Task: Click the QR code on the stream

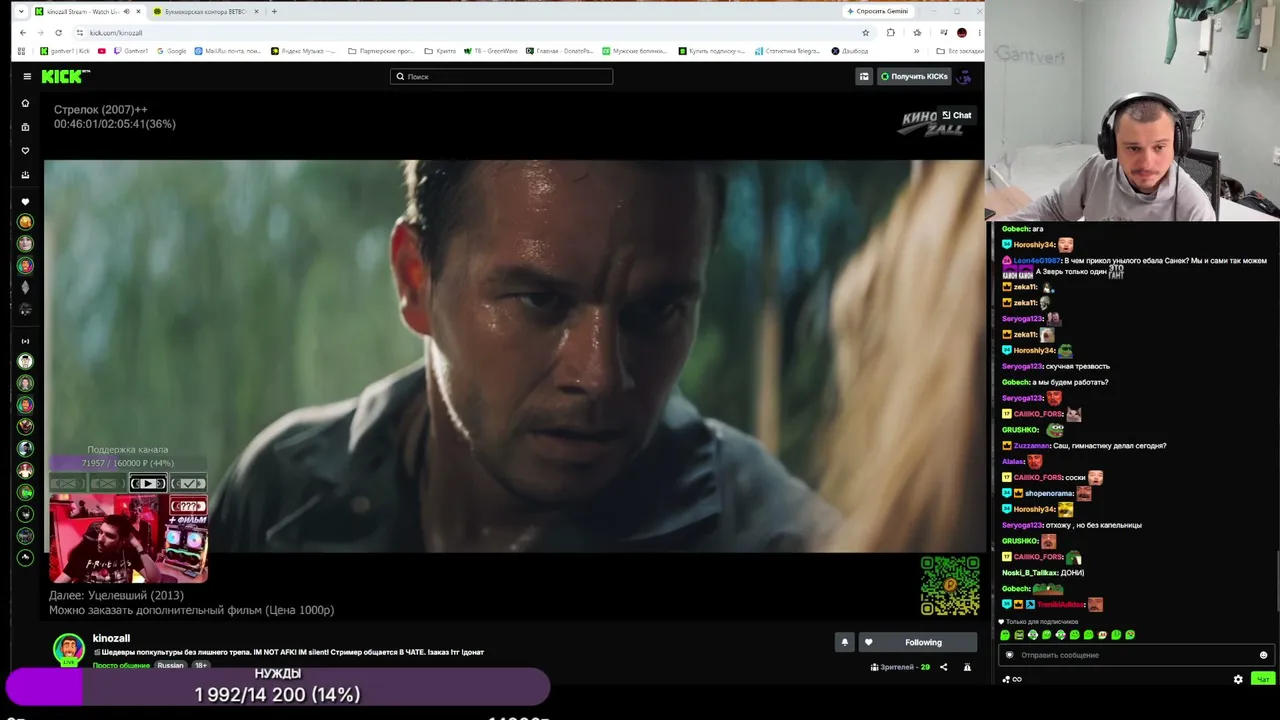Action: (x=950, y=586)
